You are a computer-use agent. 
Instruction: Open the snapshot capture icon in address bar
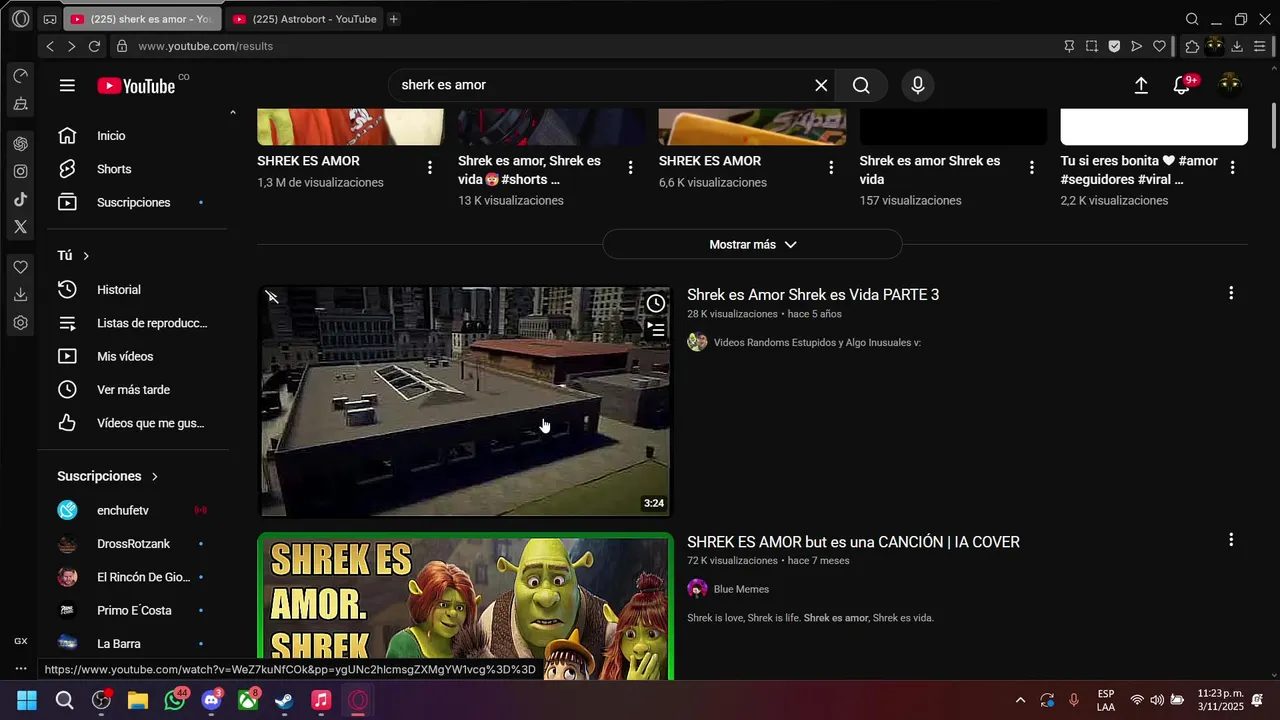tap(1092, 46)
